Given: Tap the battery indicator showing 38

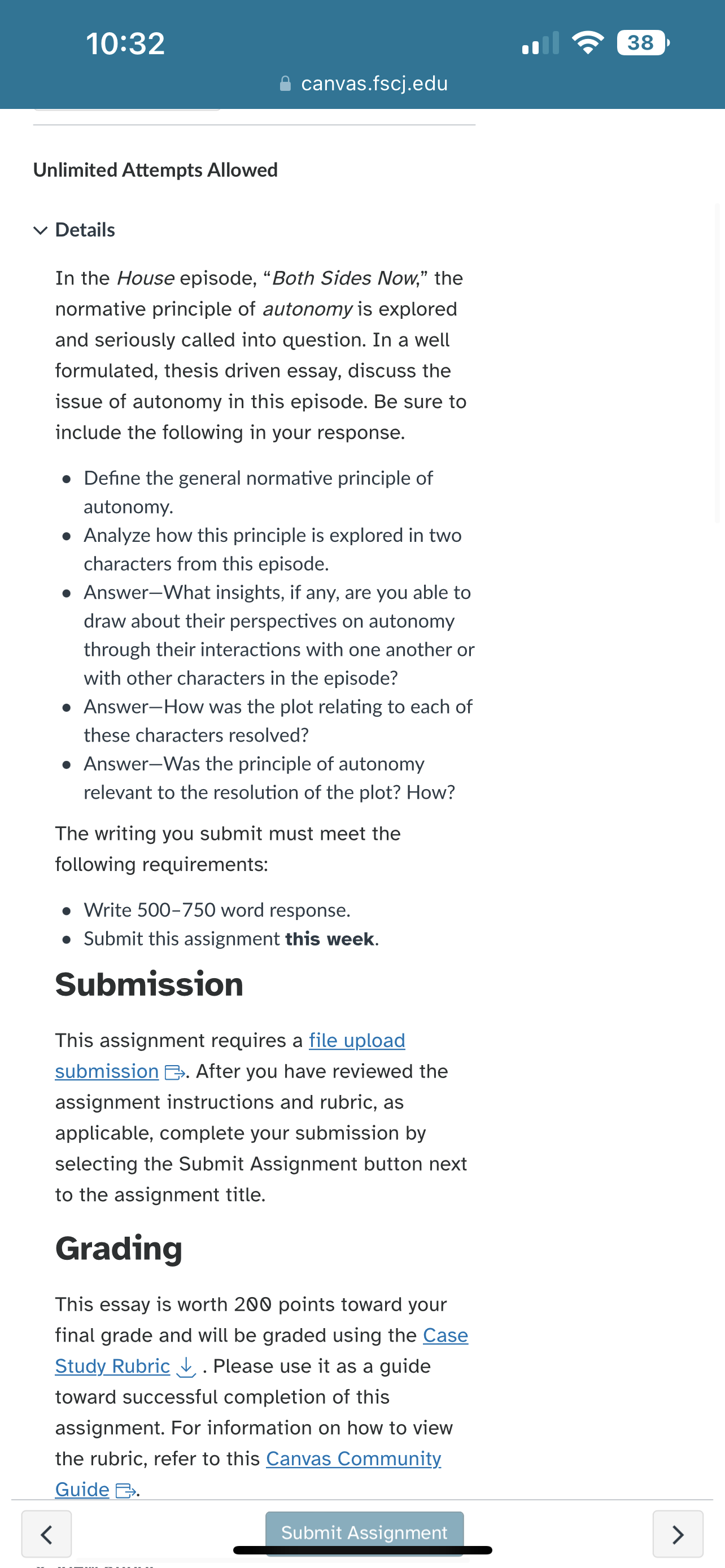Looking at the screenshot, I should pos(643,42).
